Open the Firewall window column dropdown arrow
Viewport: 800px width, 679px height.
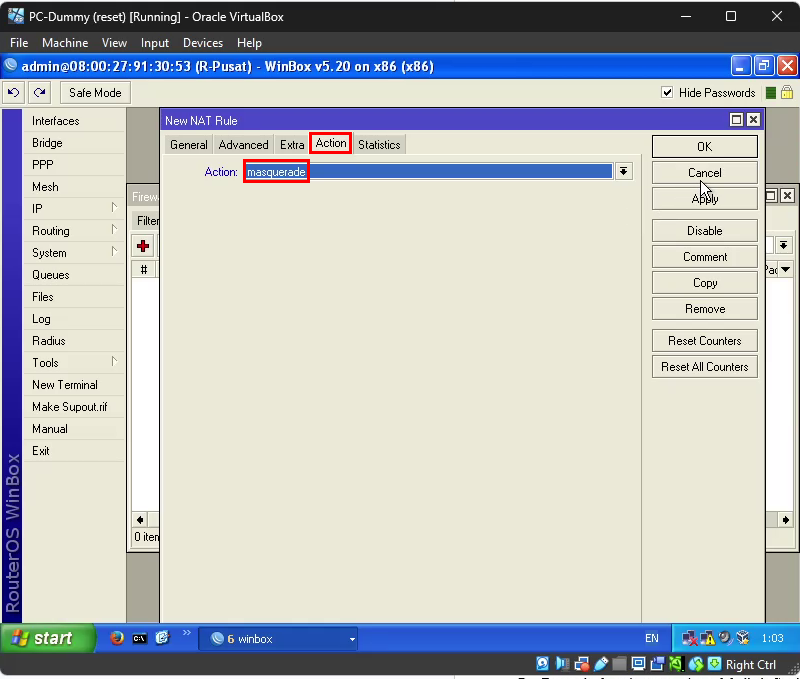pos(786,269)
